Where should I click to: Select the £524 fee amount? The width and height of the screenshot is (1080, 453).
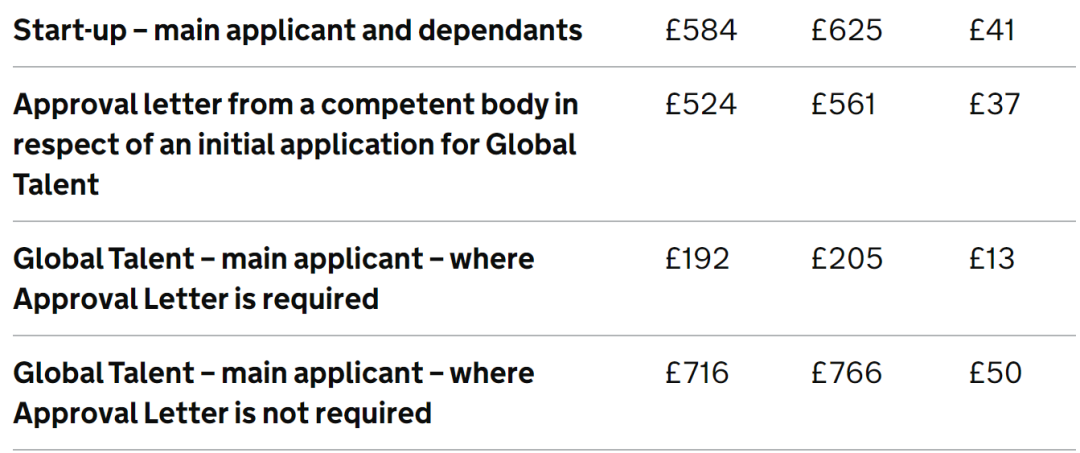[x=700, y=104]
